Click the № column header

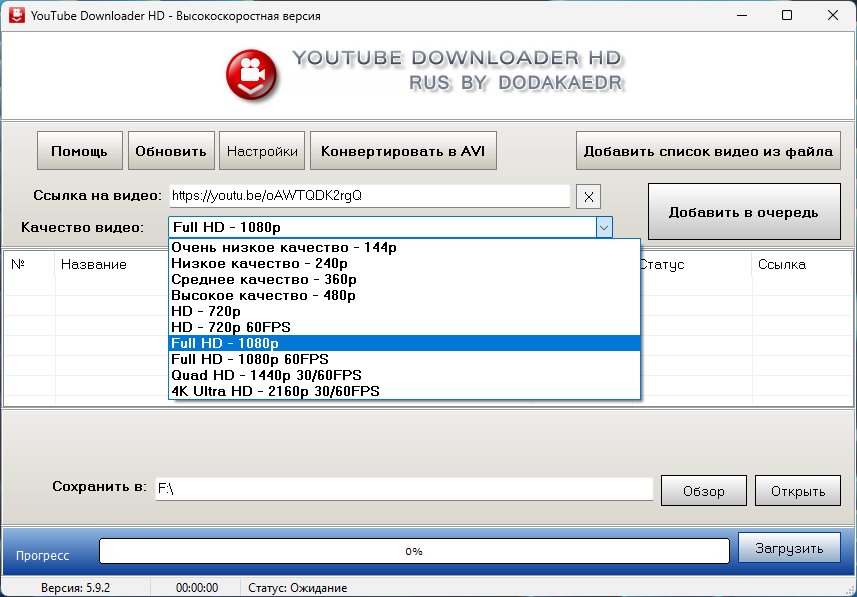(x=29, y=265)
